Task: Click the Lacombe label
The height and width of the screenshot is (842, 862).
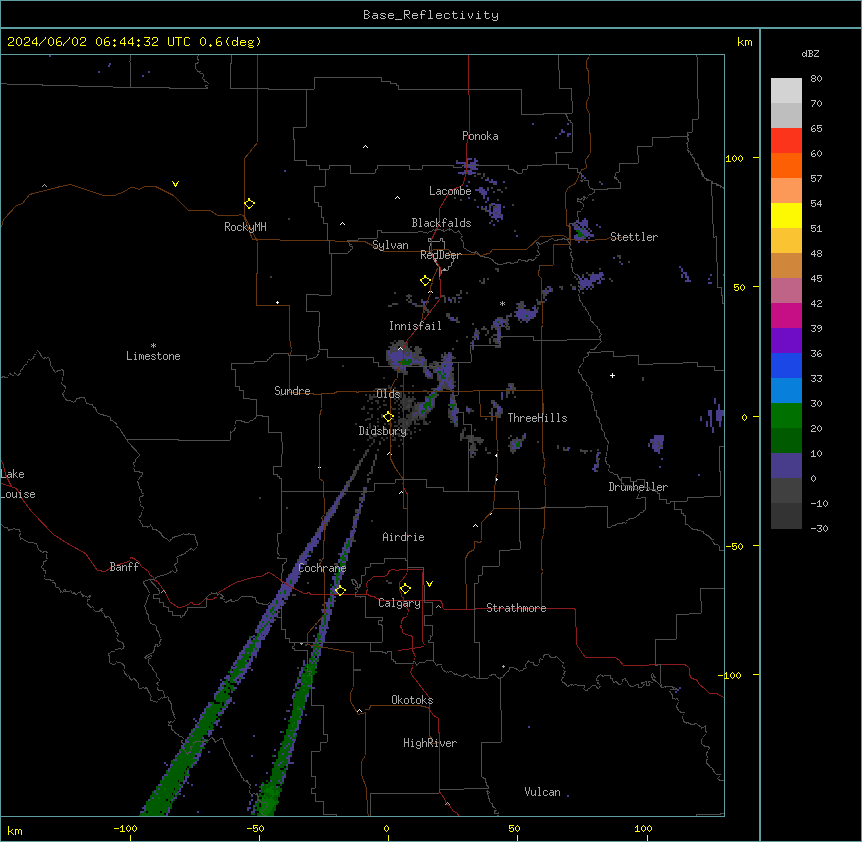Action: click(450, 191)
